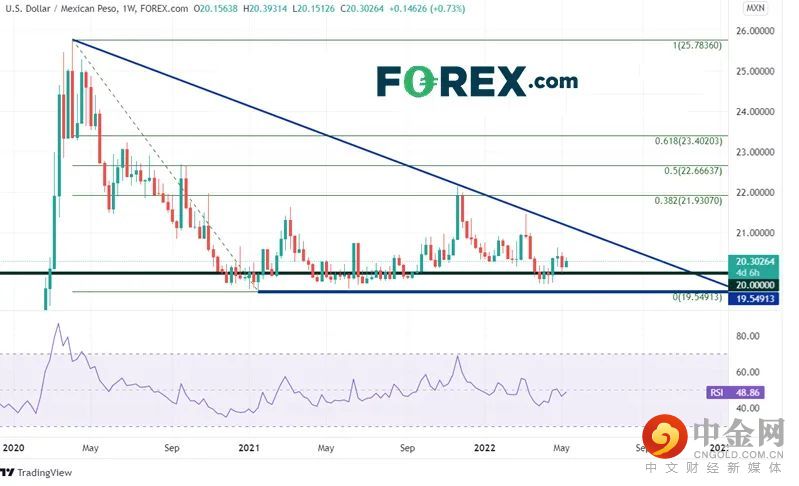
Task: Select the 1(25.78360) Fibonacci level label
Action: [697, 45]
